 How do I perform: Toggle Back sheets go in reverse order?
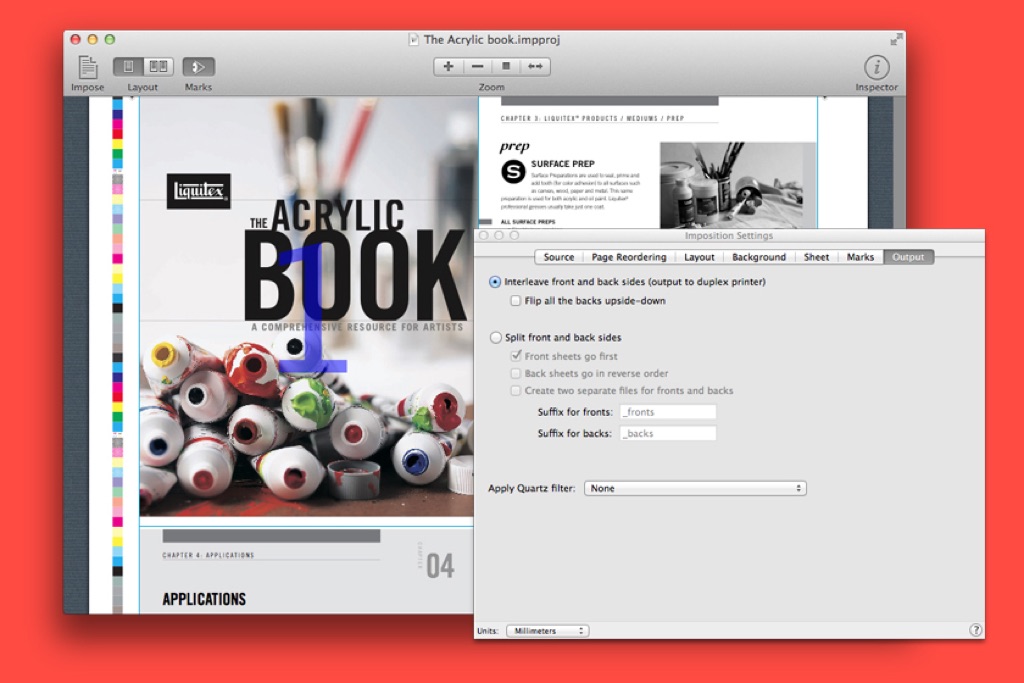[516, 373]
